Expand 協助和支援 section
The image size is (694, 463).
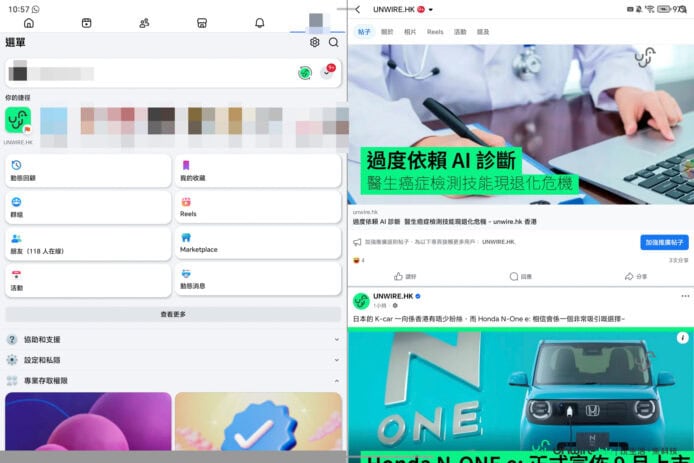click(335, 340)
